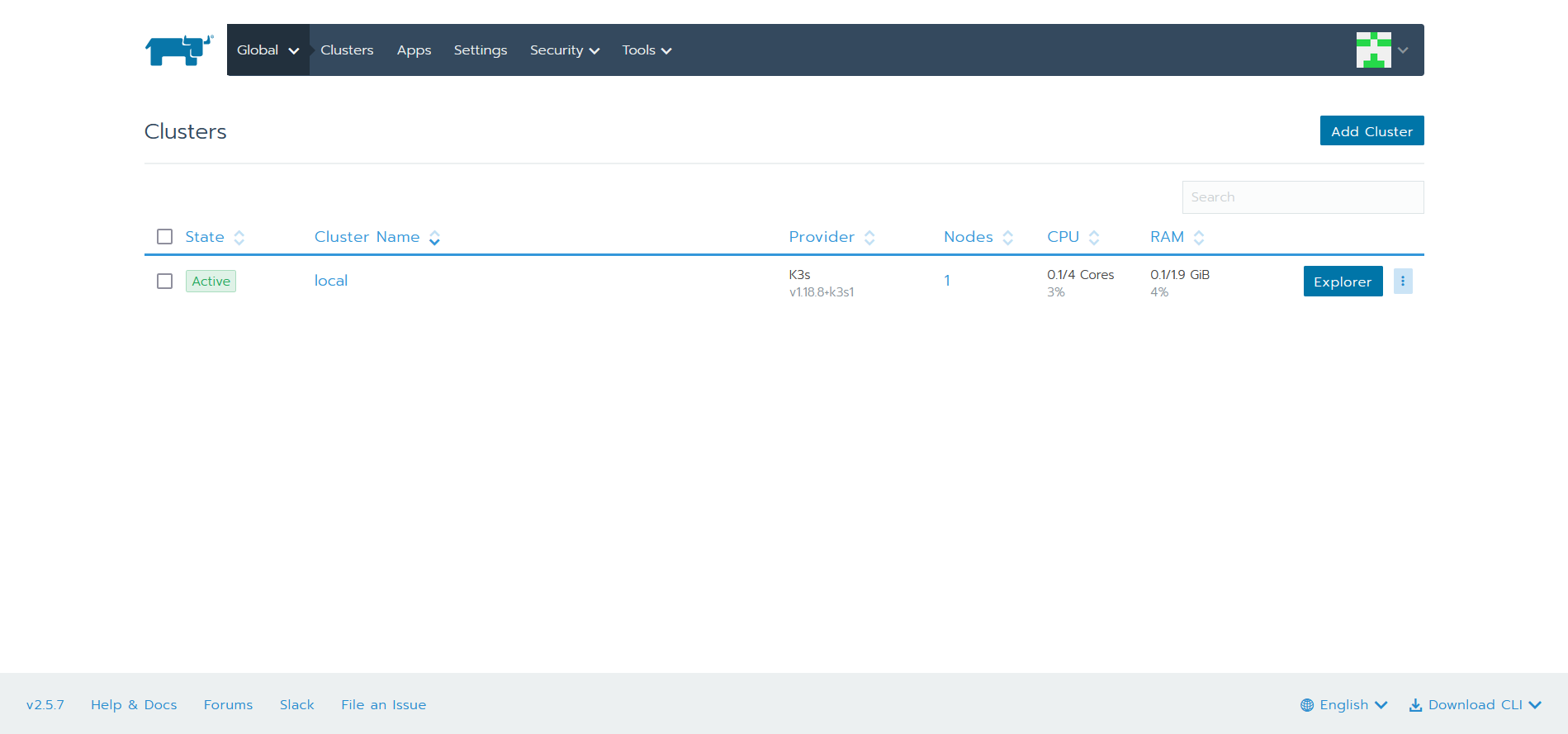Launch Explorer for the local cluster
Screen dimensions: 1568x734
(1343, 281)
